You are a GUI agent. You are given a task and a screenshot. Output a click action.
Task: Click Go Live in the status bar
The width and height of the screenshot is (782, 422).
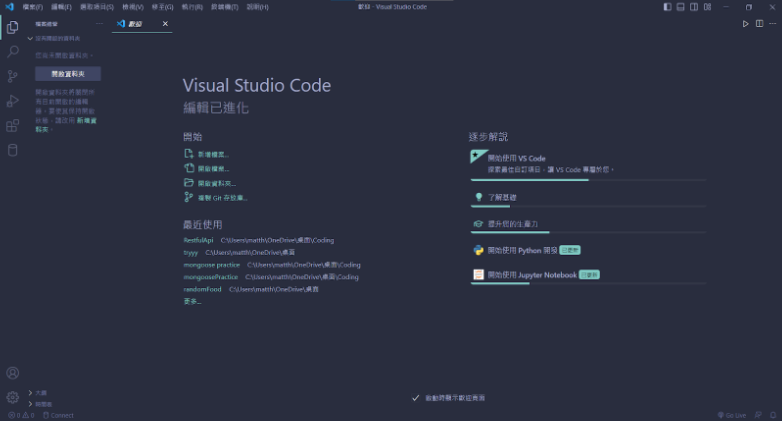point(732,415)
